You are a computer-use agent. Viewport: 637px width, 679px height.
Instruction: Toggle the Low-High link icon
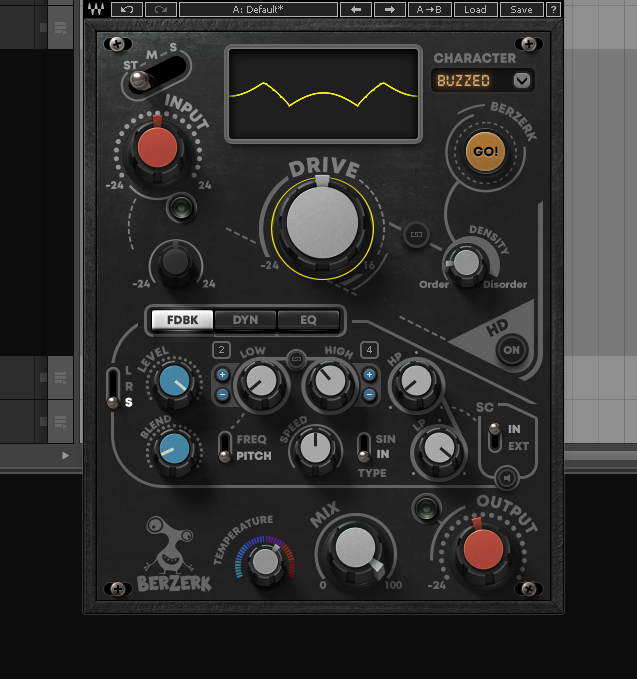[296, 359]
